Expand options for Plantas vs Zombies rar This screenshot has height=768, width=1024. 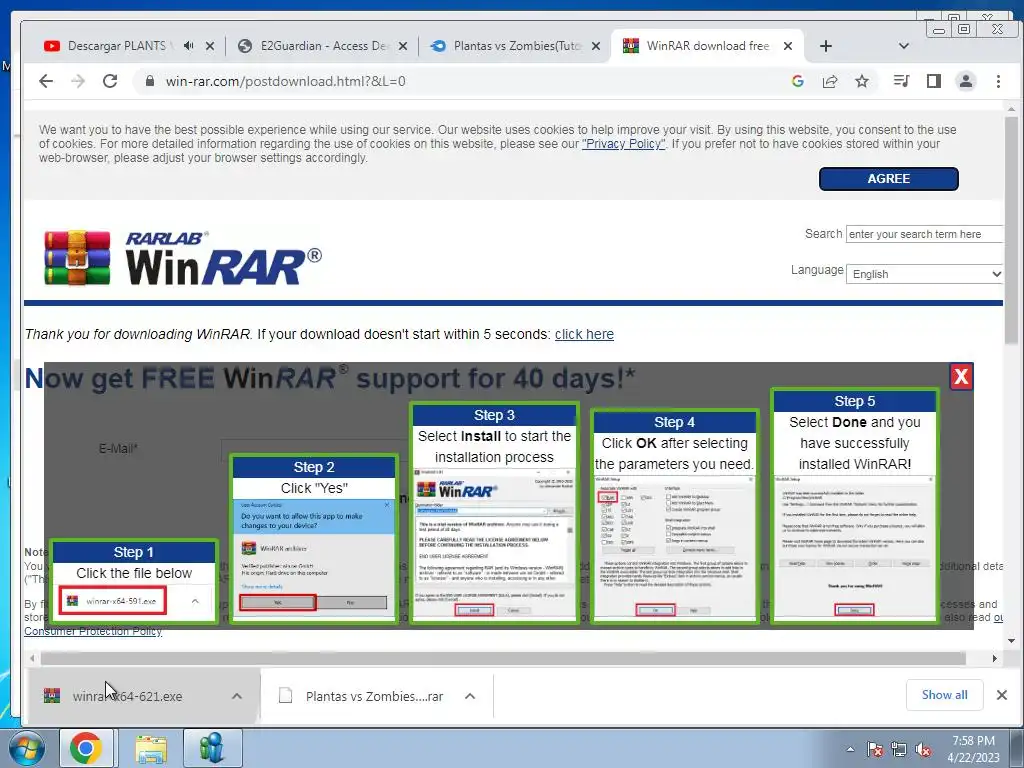point(470,696)
